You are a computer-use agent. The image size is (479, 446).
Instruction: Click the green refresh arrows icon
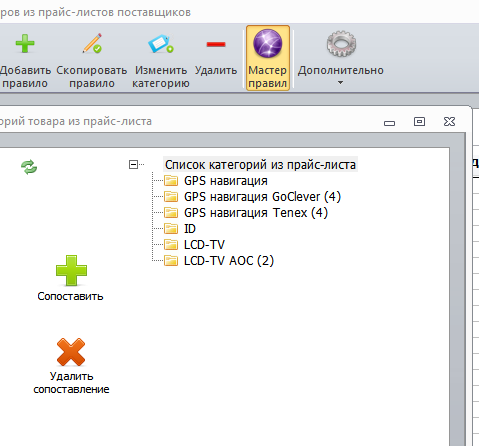point(29,167)
